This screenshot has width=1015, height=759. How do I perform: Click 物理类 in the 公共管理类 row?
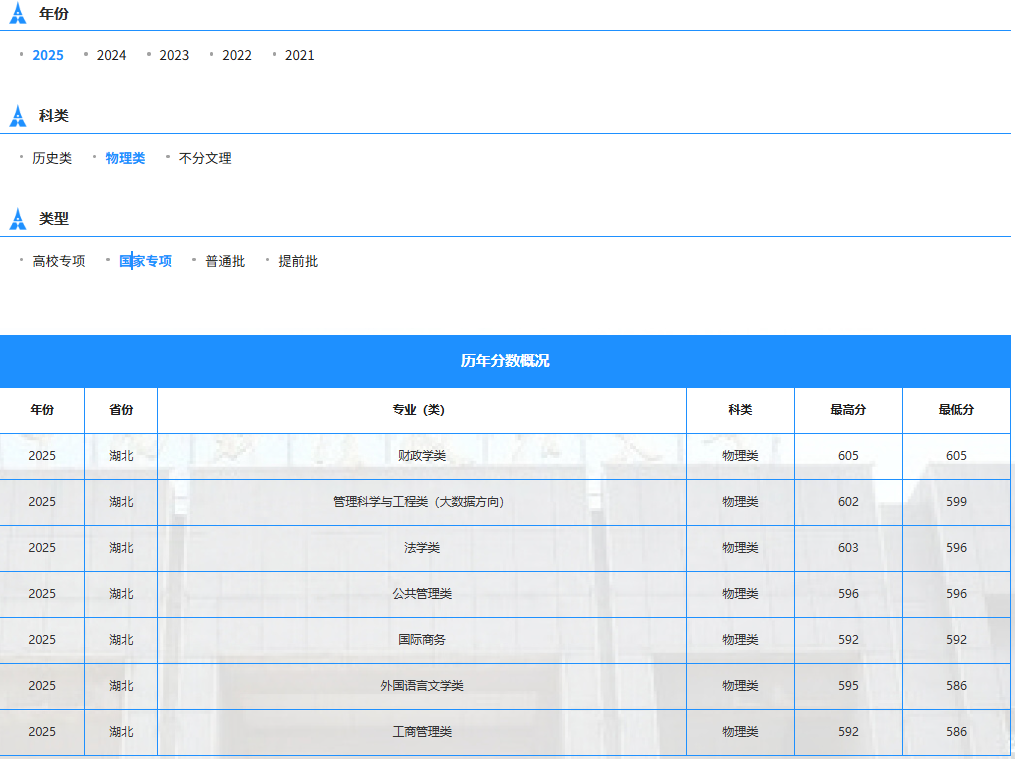[x=740, y=594]
